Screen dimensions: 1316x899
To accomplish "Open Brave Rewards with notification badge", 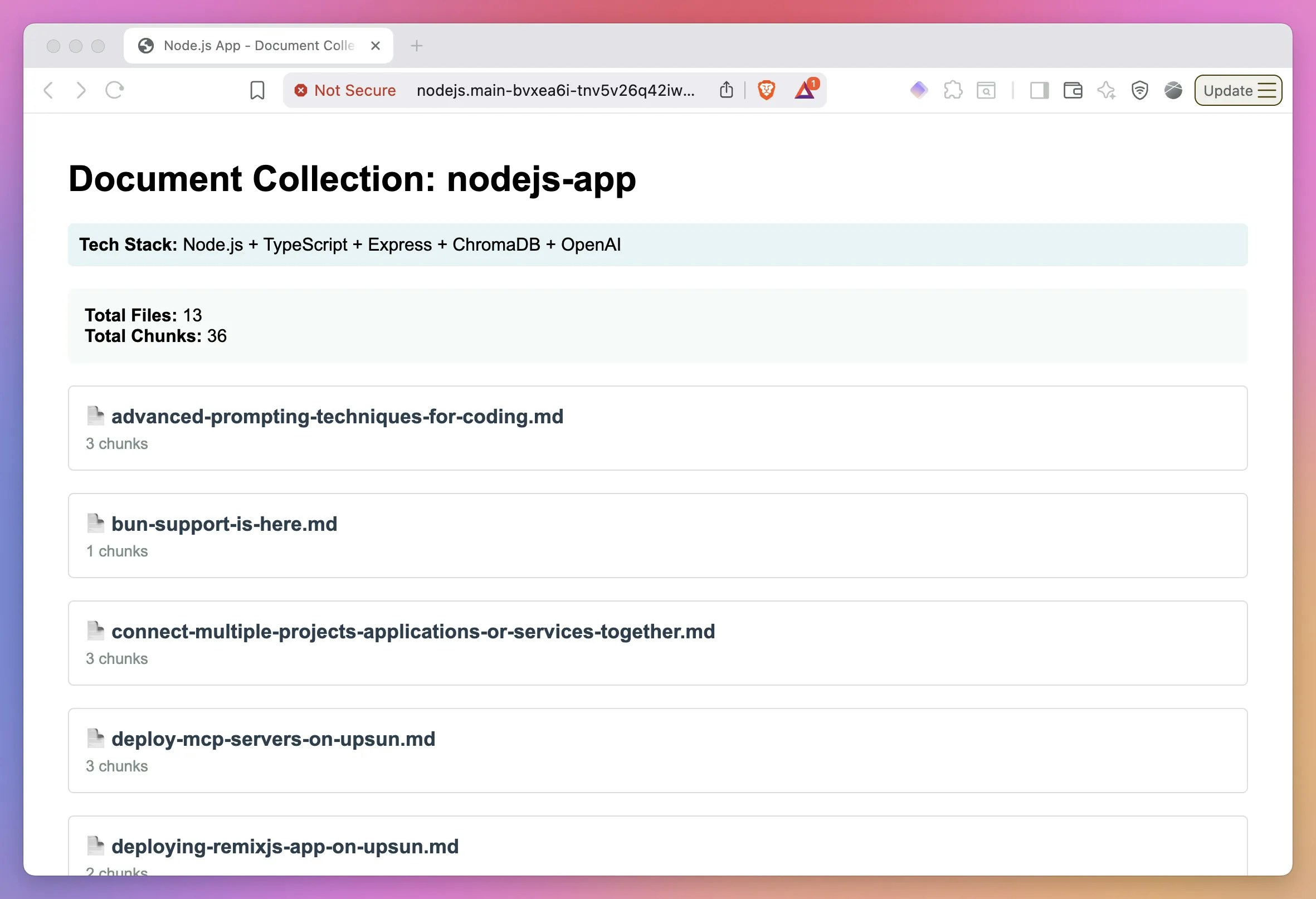I will [x=805, y=91].
